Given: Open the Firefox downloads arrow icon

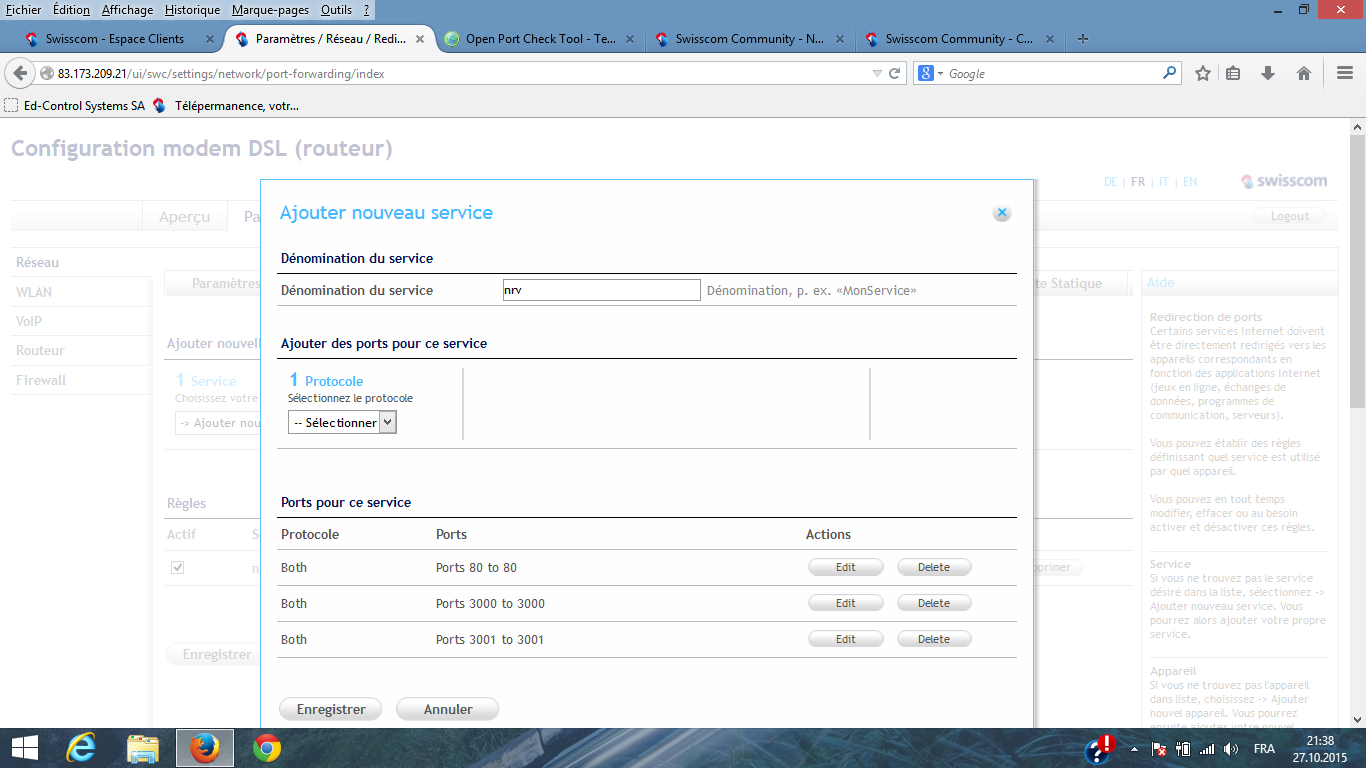Looking at the screenshot, I should click(x=1268, y=73).
